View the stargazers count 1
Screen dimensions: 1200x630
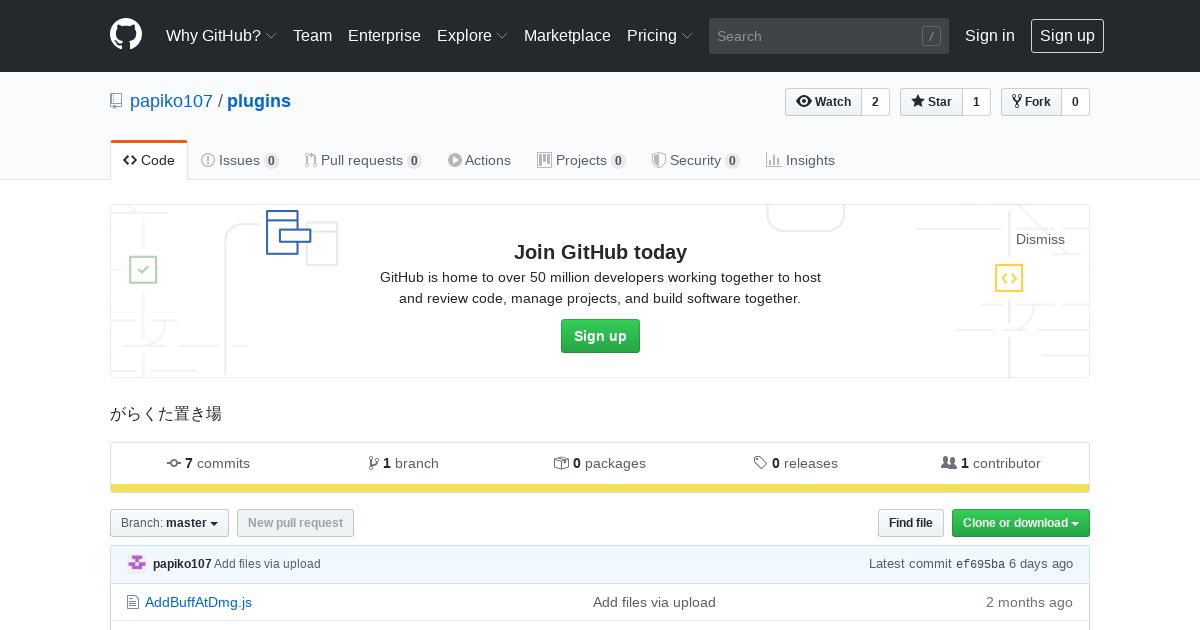(976, 102)
